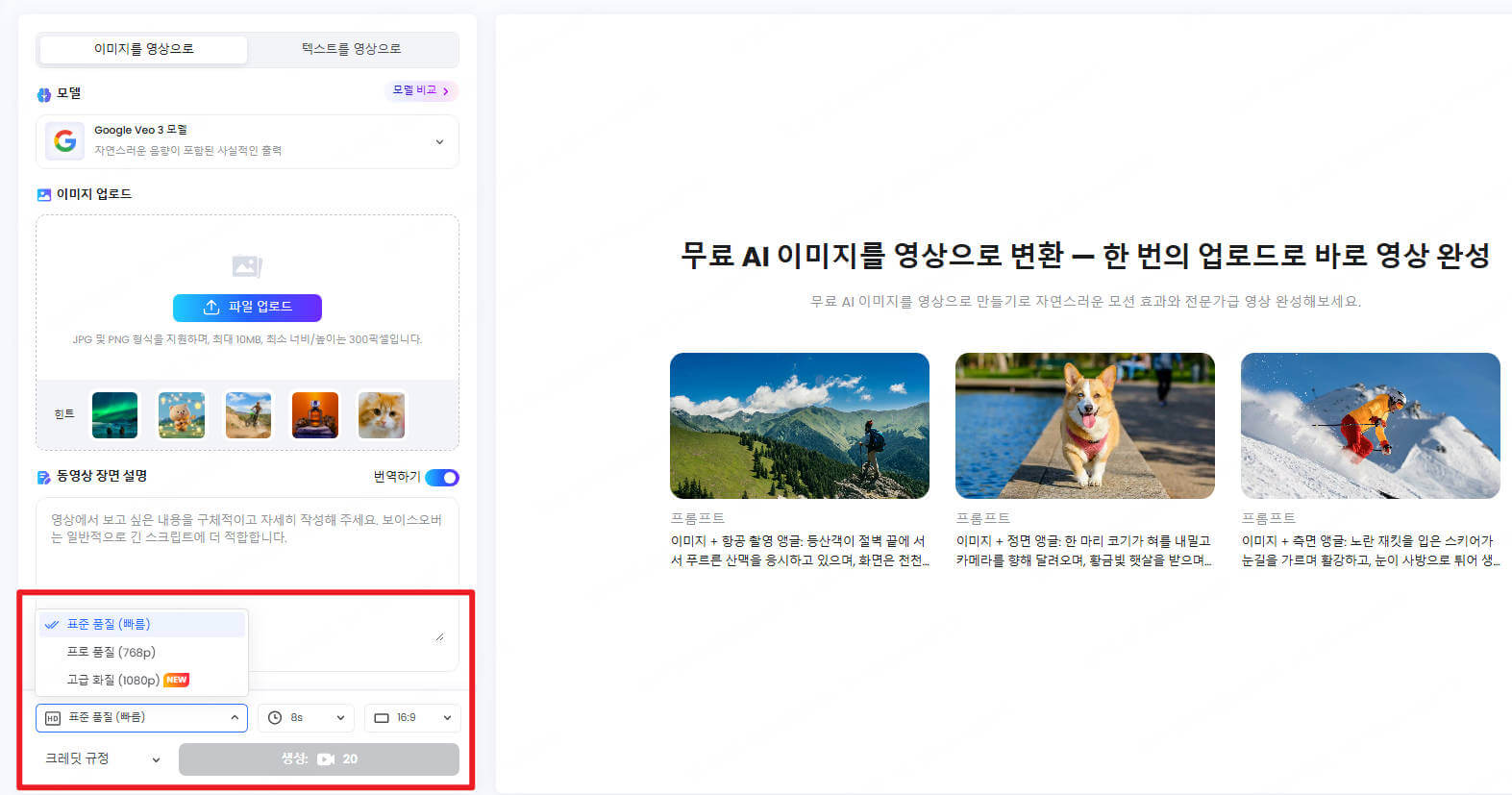The width and height of the screenshot is (1512, 795).
Task: Select the teddy bear hint thumbnail
Action: (182, 415)
